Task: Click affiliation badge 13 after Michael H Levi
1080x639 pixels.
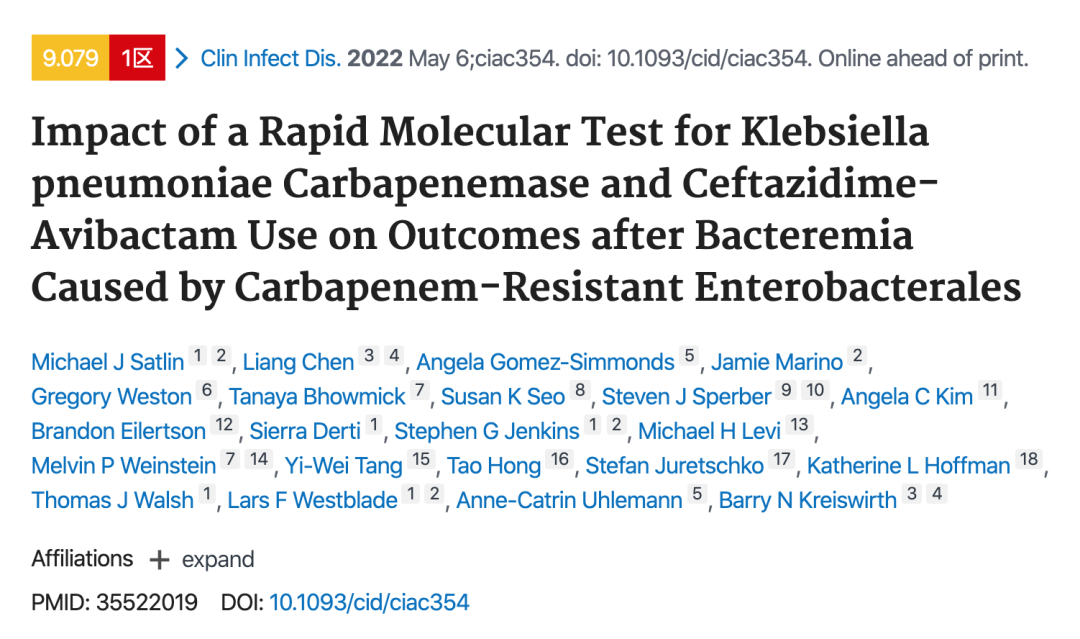Action: [x=800, y=425]
